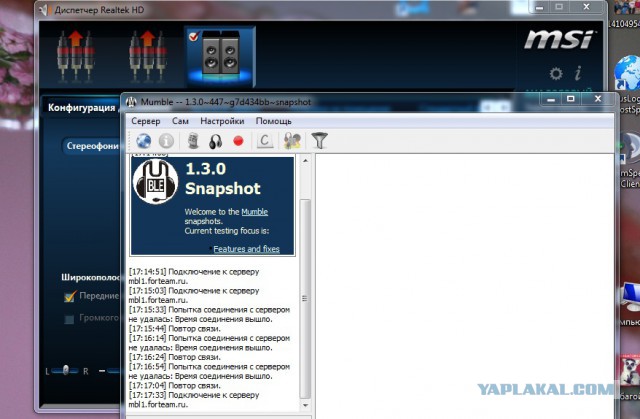Viewport: 640px width, 419px height.
Task: Open the Сервер menu in Mumble
Action: tap(146, 121)
